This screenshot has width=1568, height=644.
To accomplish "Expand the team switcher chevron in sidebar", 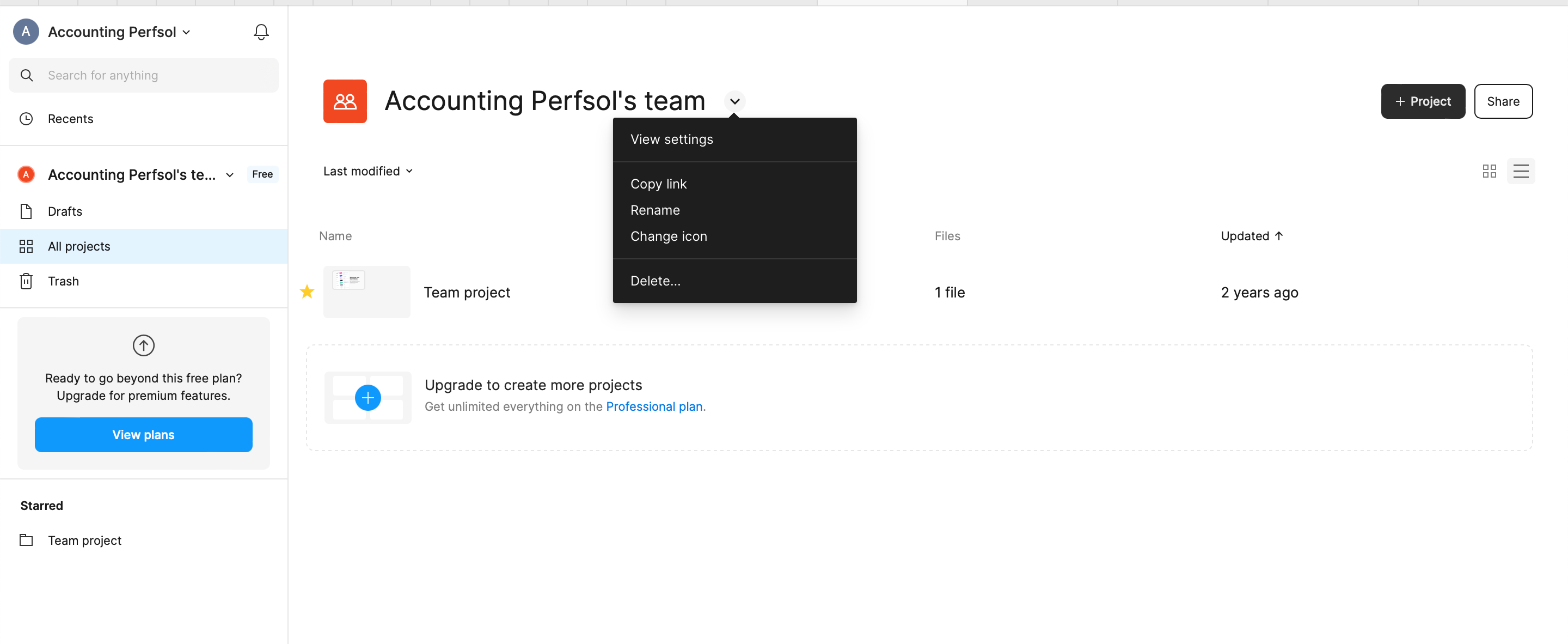I will tap(229, 175).
